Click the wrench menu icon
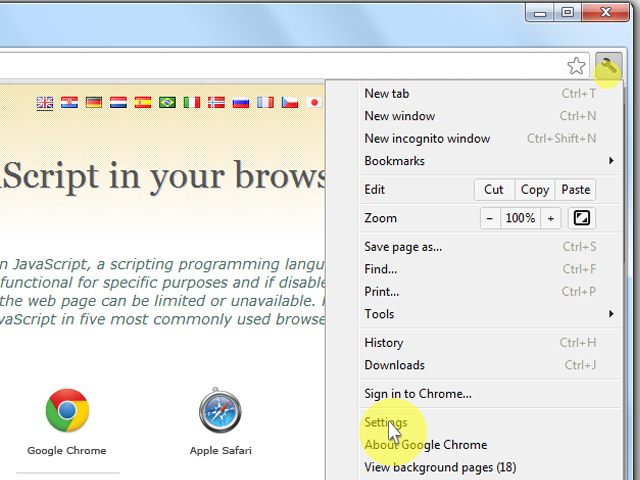 tap(608, 67)
